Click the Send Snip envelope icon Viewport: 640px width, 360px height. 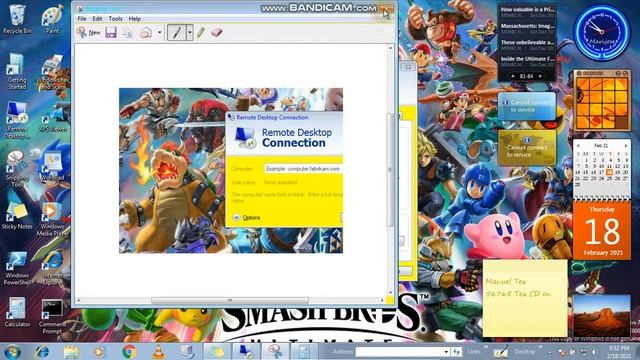point(146,33)
